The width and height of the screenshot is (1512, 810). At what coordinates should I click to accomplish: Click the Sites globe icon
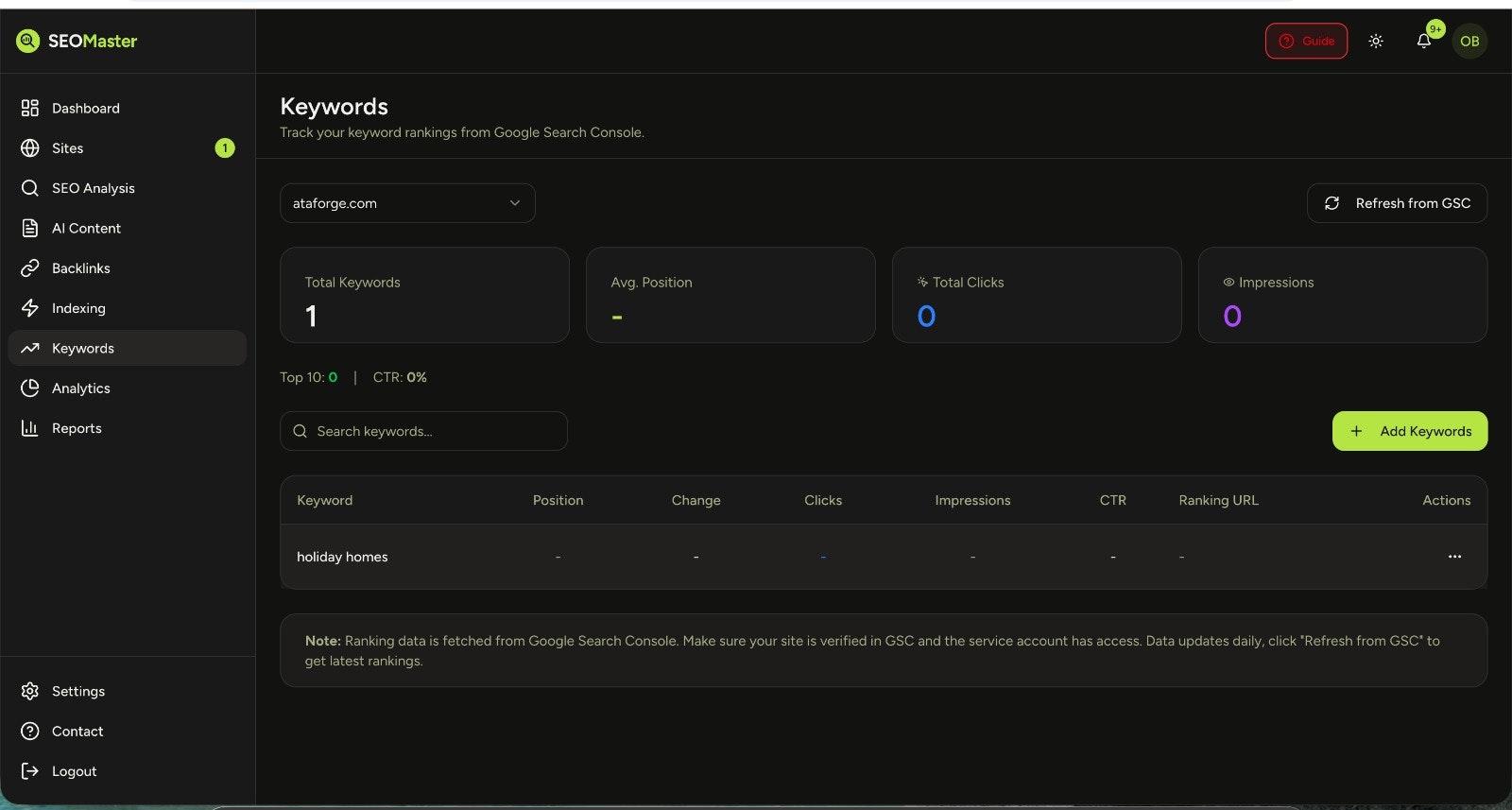tap(30, 148)
